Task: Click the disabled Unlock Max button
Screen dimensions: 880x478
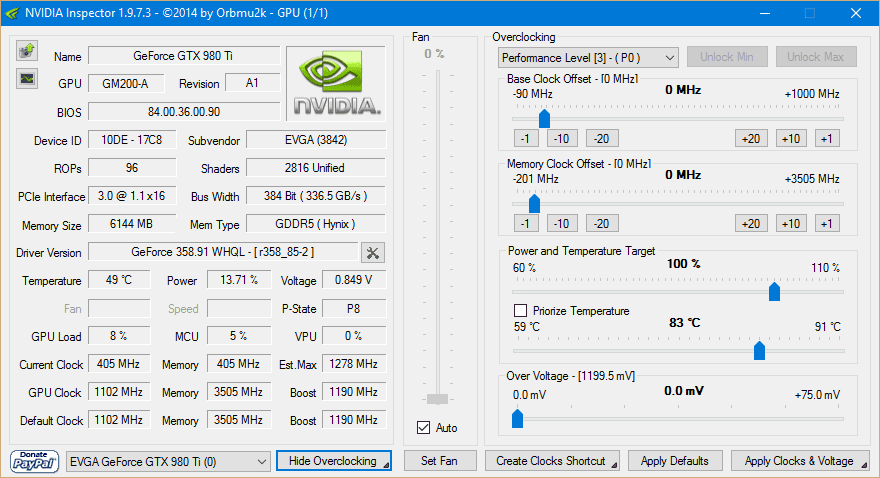Action: click(815, 57)
